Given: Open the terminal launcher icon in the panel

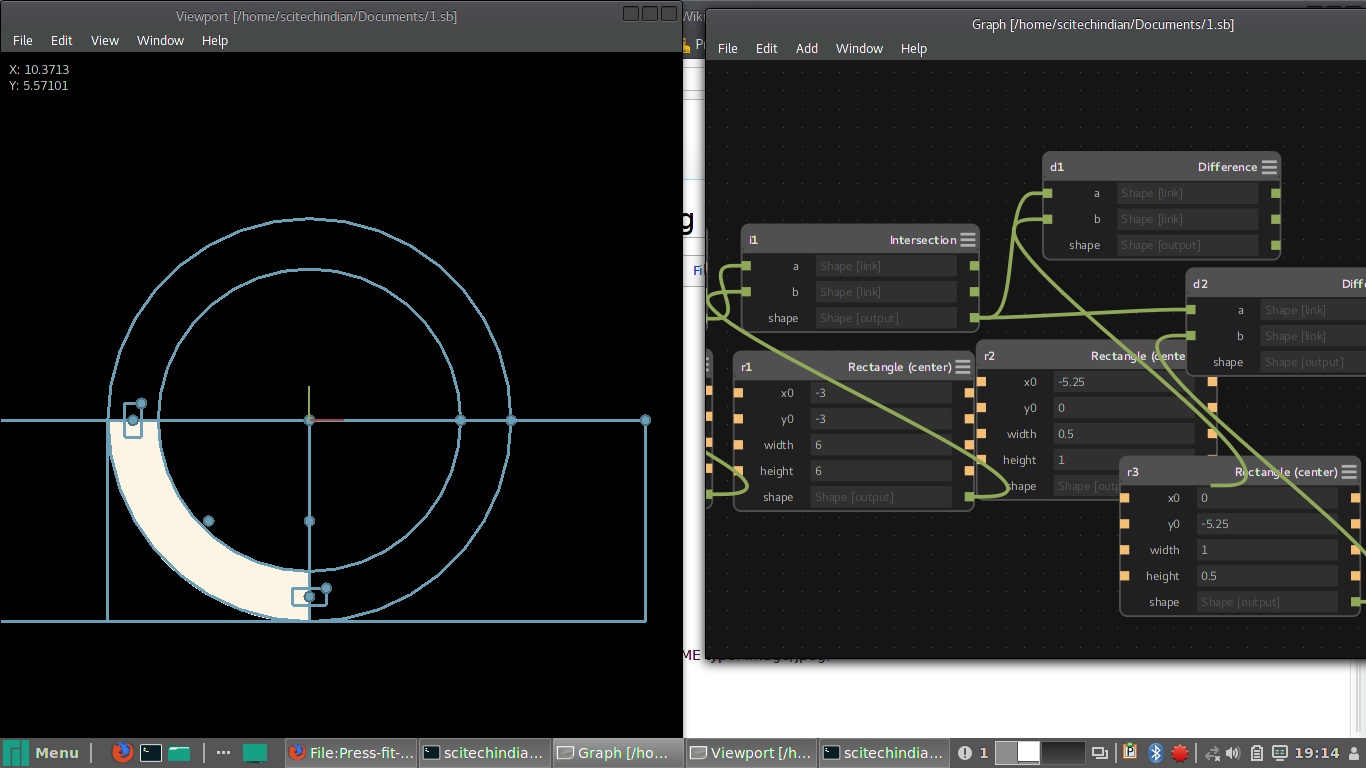Looking at the screenshot, I should point(151,753).
